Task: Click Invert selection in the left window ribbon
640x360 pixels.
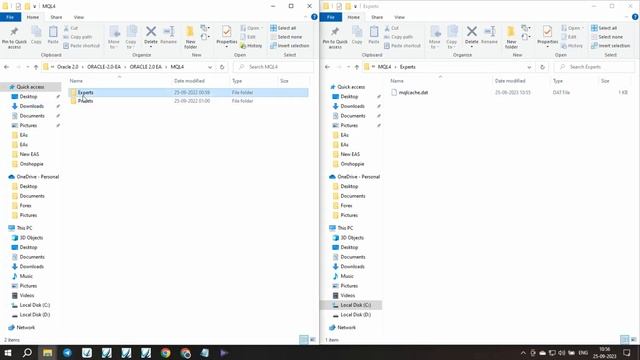Action: point(289,46)
